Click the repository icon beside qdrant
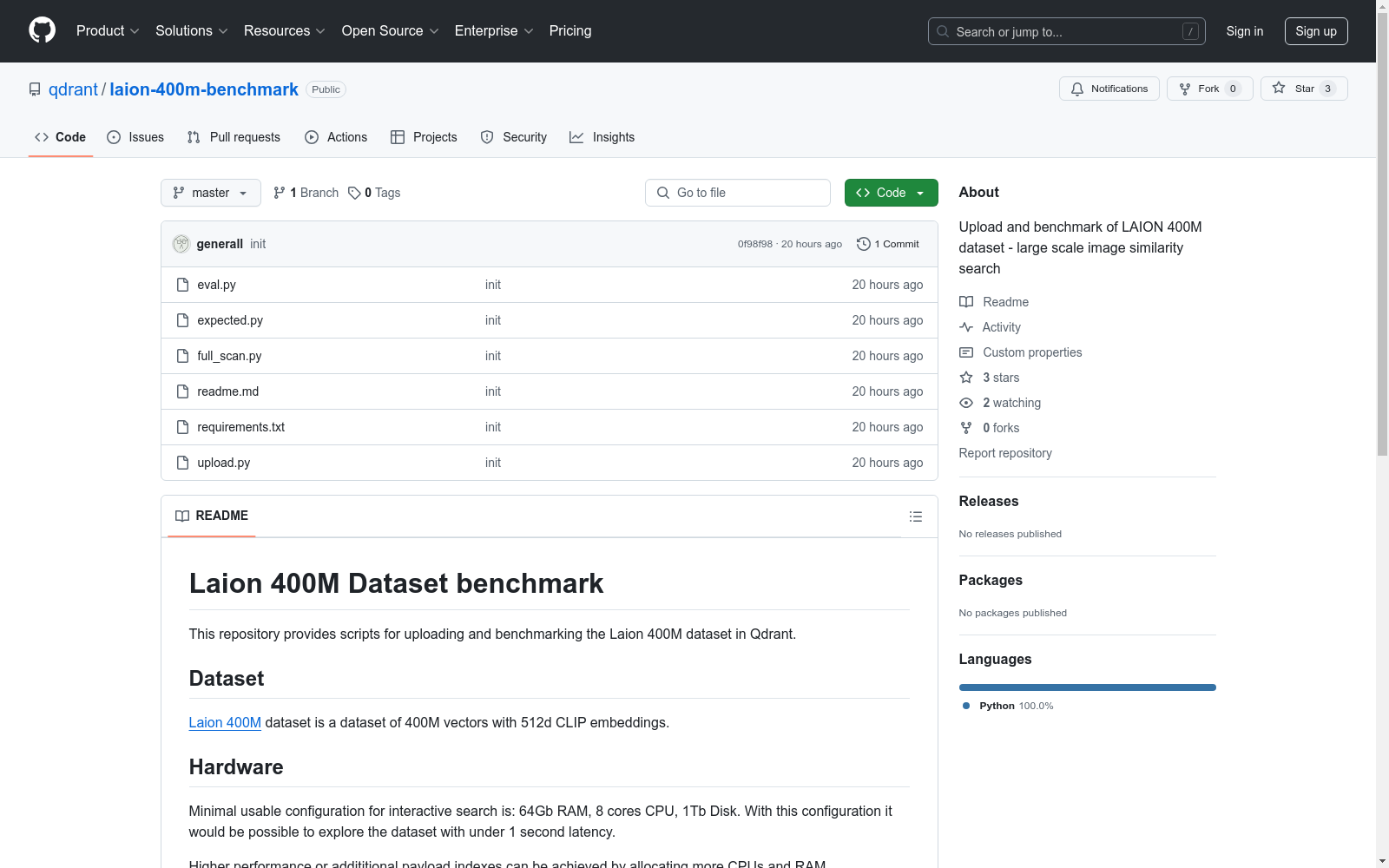1389x868 pixels. (35, 89)
